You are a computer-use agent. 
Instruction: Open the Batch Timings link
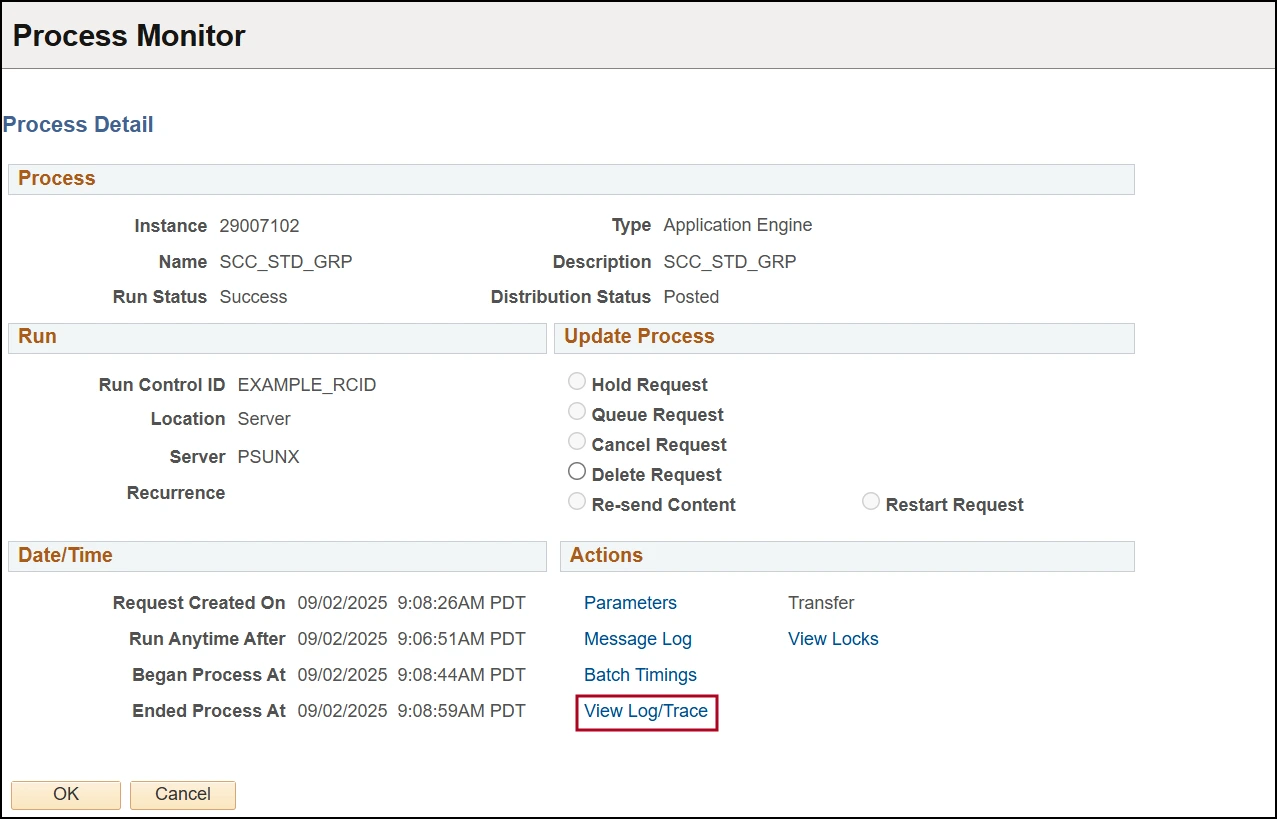click(640, 675)
